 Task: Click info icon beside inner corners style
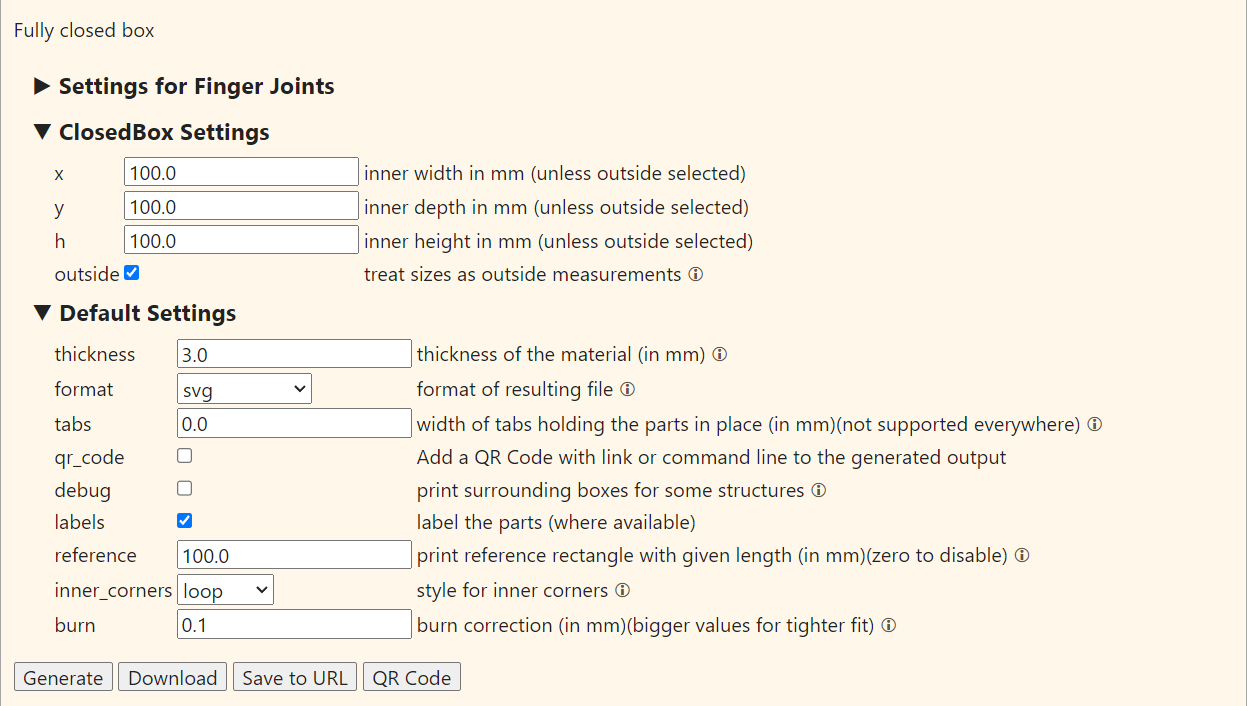point(622,591)
